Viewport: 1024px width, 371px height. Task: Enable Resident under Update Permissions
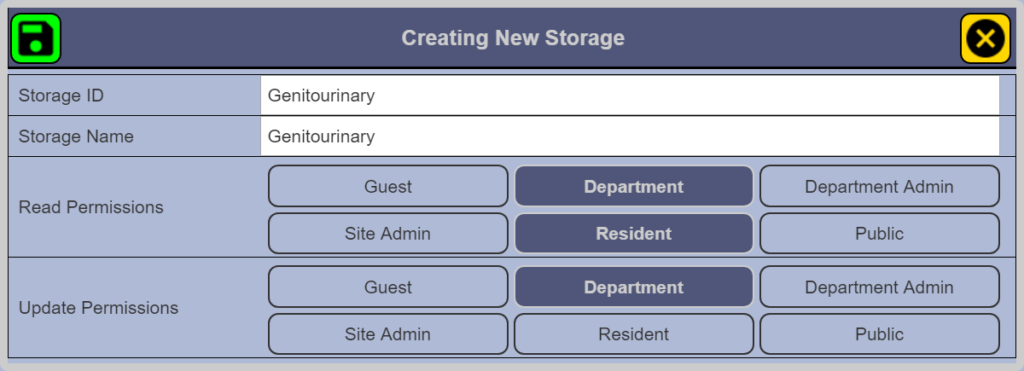click(633, 334)
